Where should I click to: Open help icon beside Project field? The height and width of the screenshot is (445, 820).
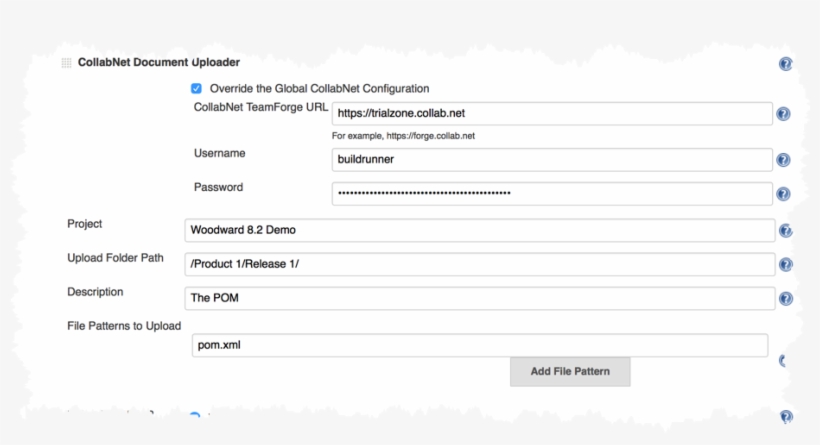point(785,231)
